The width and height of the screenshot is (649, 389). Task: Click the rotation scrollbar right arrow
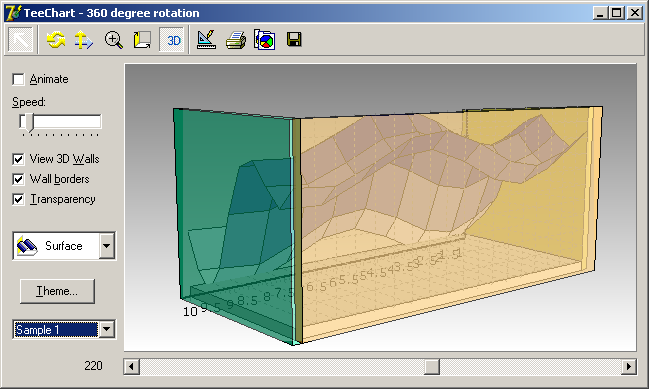pyautogui.click(x=629, y=367)
